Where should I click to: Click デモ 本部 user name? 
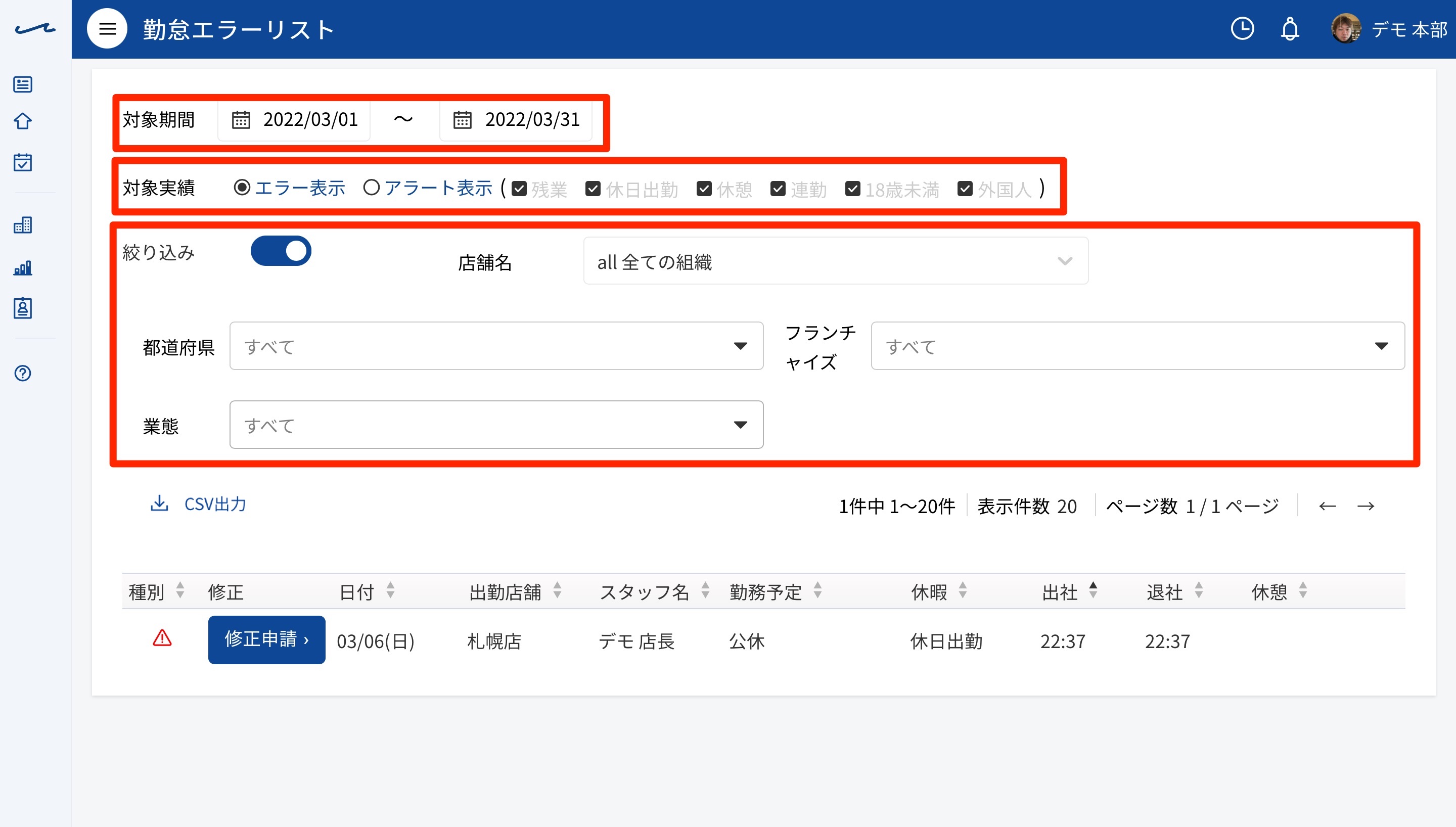pos(1409,29)
